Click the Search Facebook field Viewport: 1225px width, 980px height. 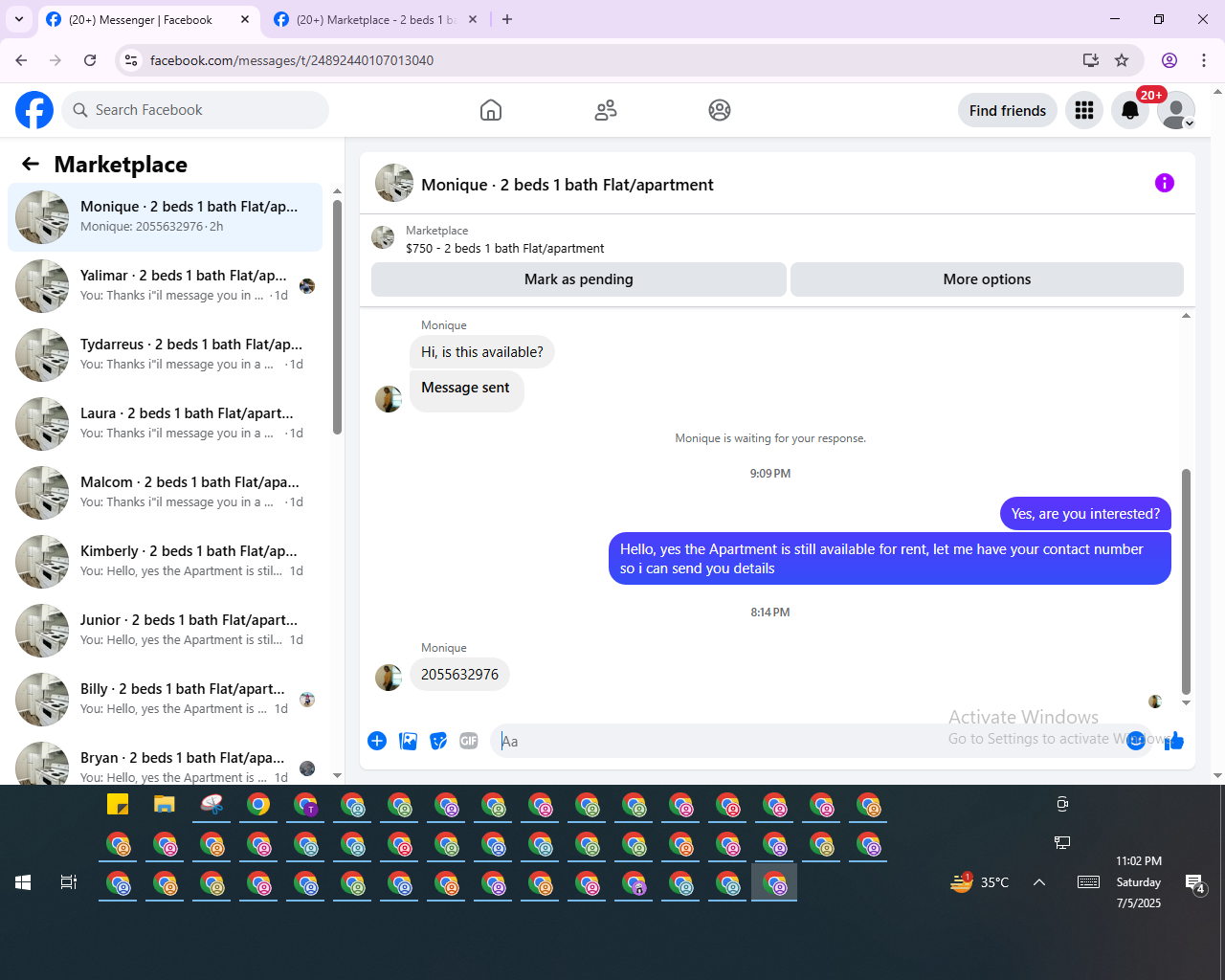coord(195,110)
